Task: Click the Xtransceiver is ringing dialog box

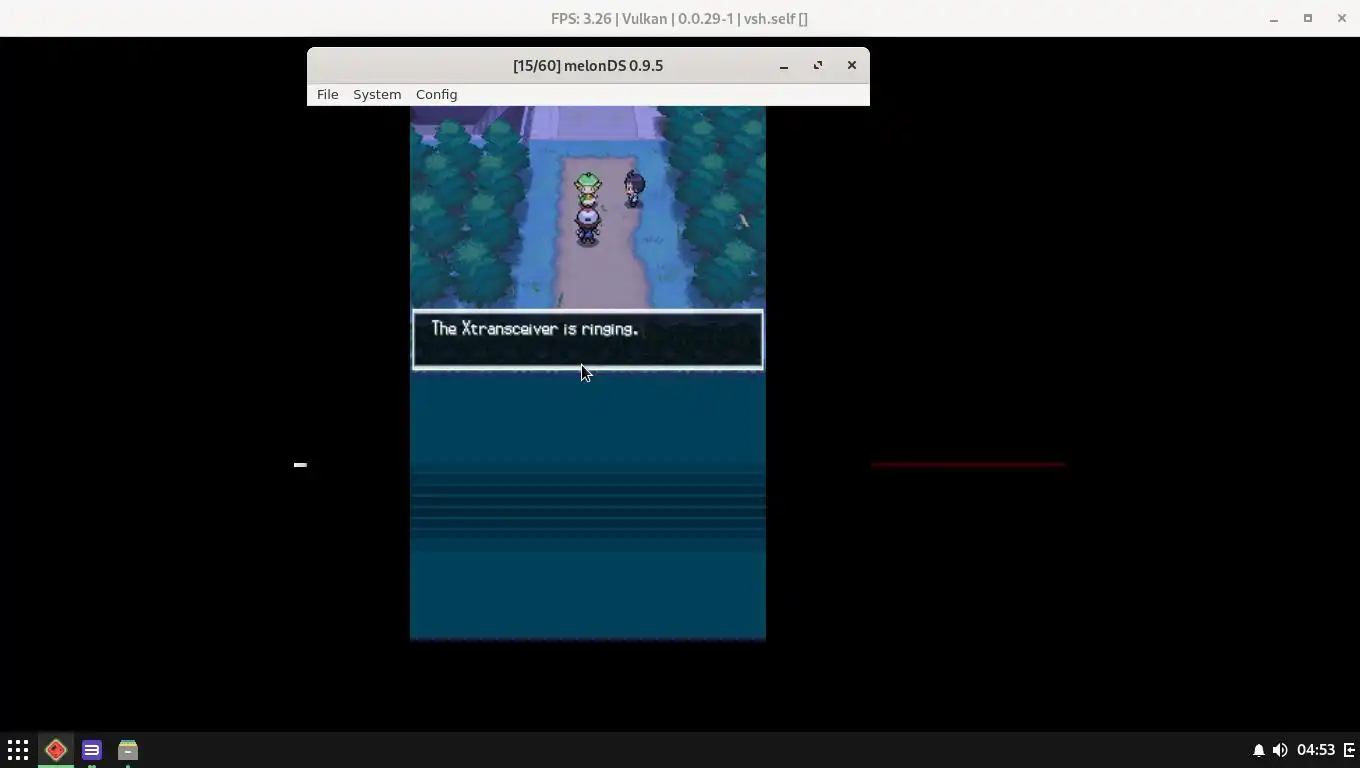Action: [588, 340]
